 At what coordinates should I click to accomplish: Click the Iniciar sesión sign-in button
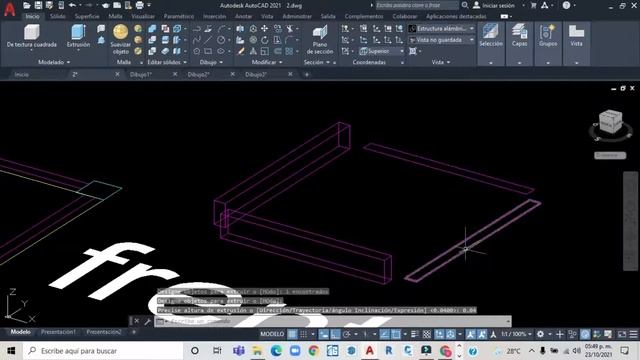(494, 5)
